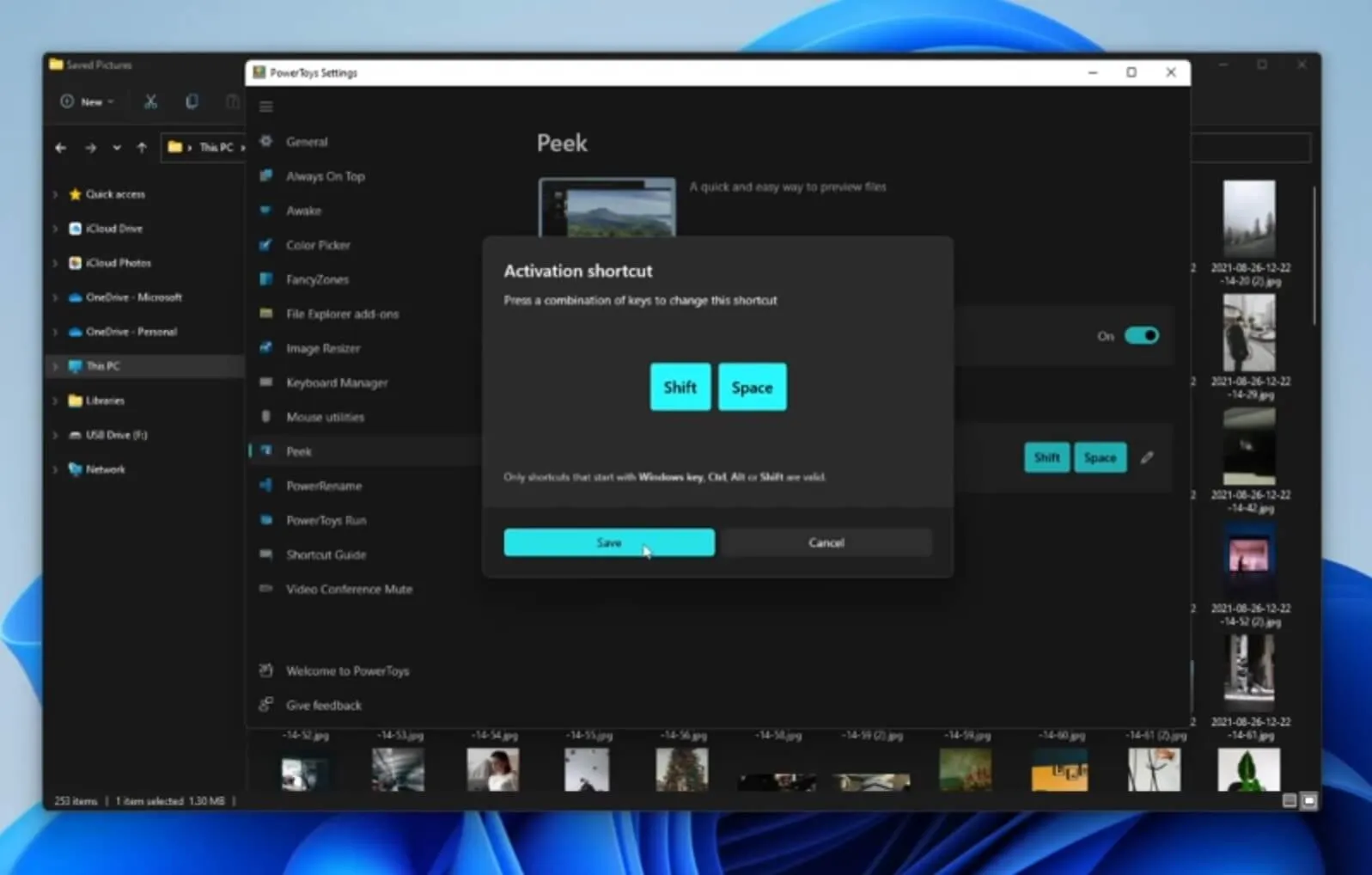Cancel the activation shortcut dialog
Screen dimensions: 1372x875
click(826, 542)
